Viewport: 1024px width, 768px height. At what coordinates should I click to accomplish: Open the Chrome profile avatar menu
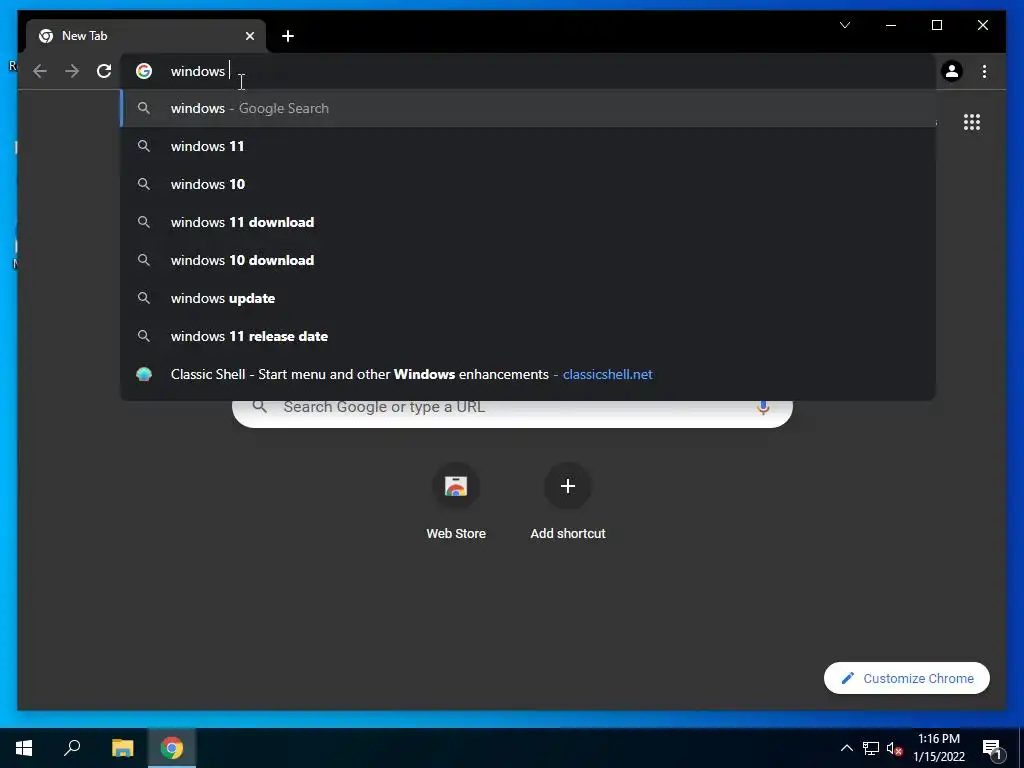point(952,71)
